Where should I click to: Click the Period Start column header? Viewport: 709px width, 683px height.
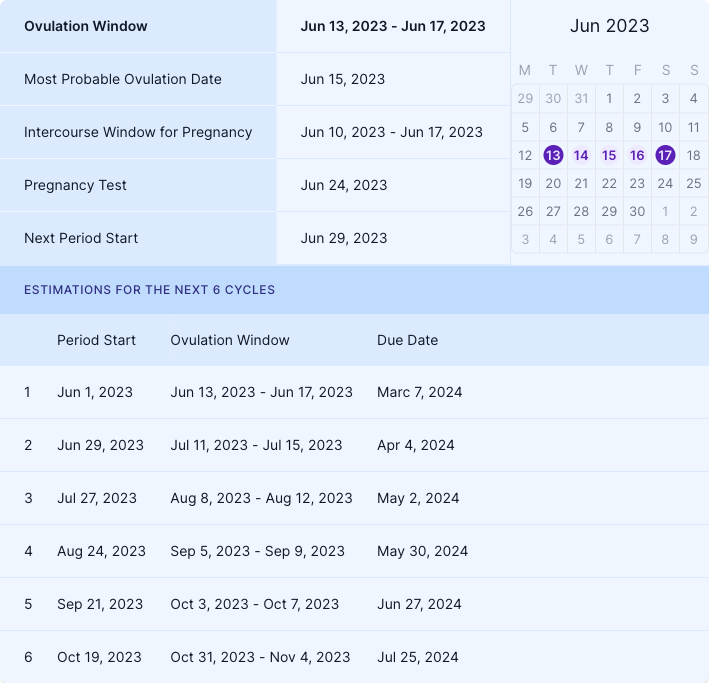(96, 340)
